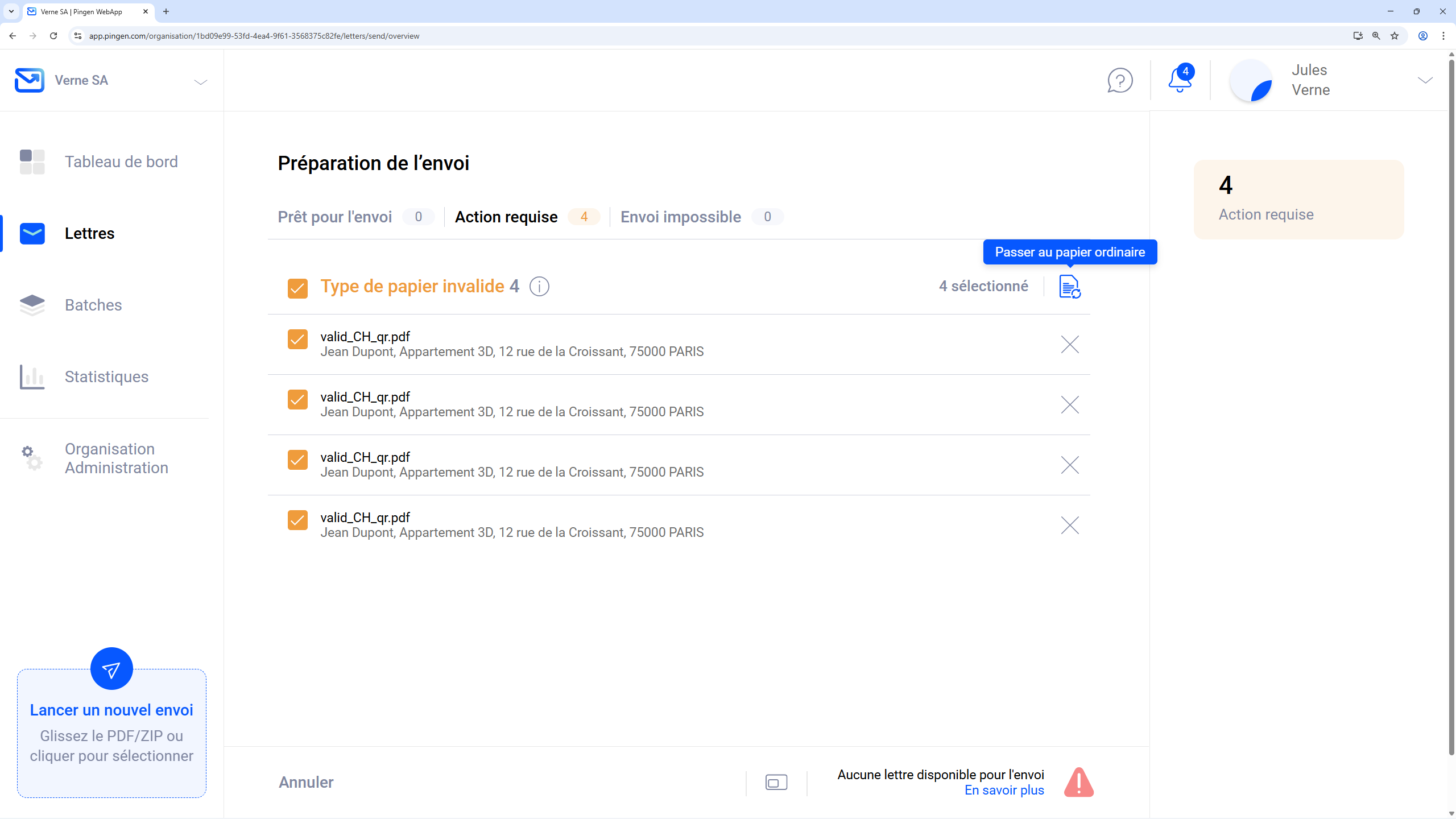Open the notifications bell
1456x819 pixels.
point(1180,80)
